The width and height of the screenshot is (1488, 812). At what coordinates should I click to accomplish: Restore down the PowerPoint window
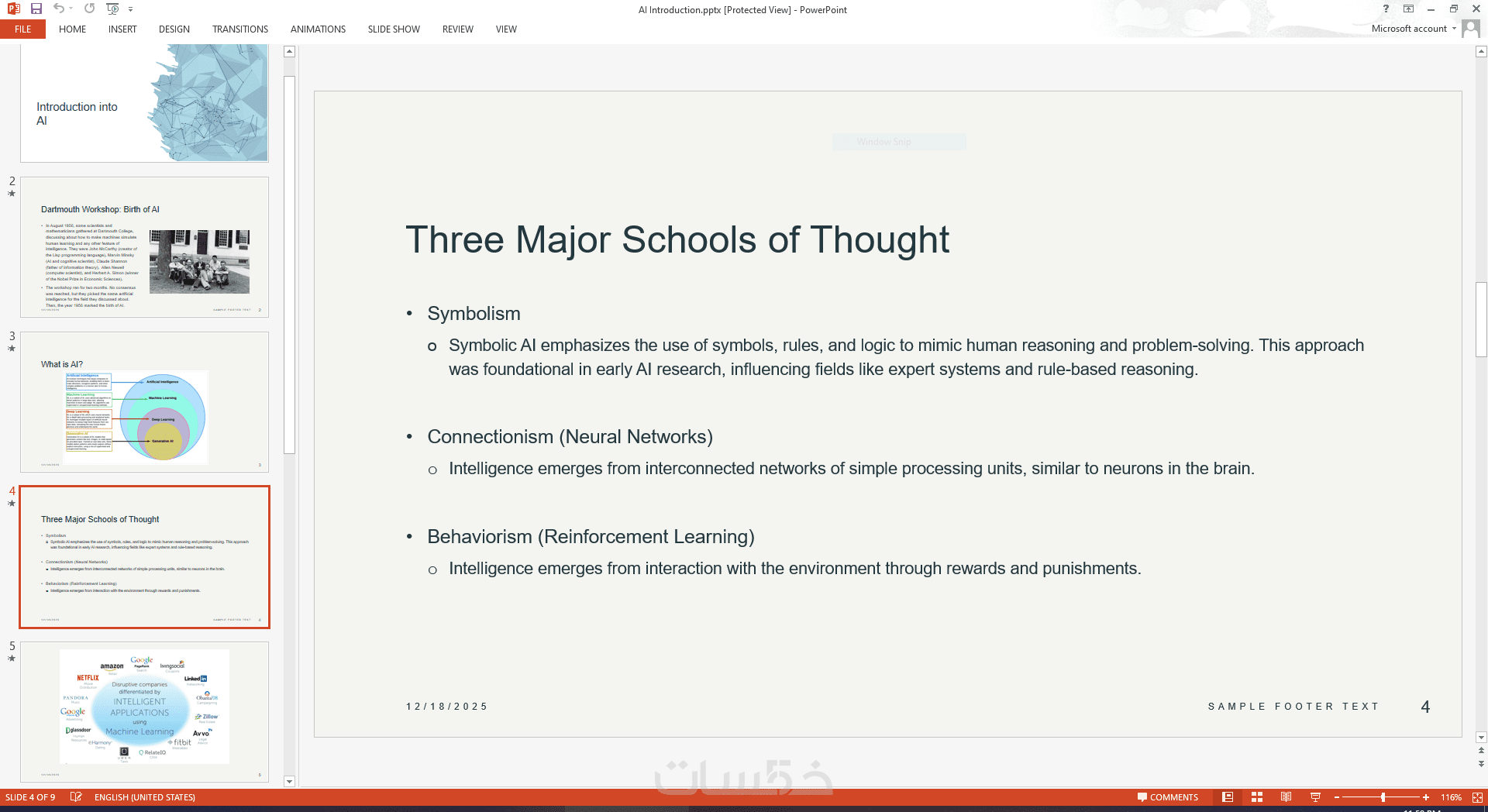point(1454,9)
